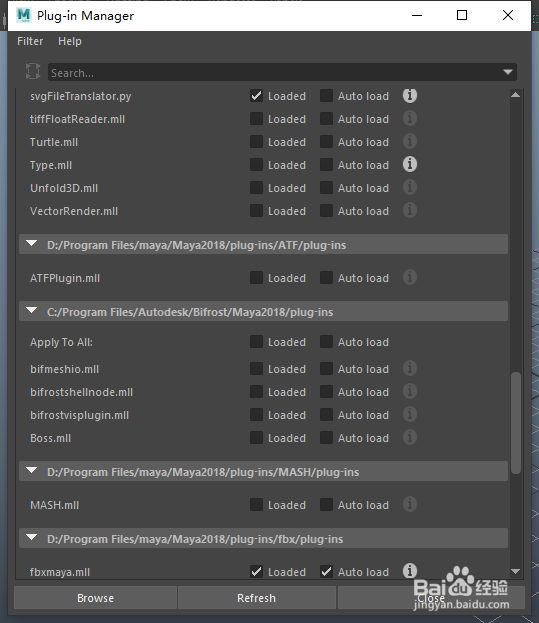This screenshot has width=539, height=623.
Task: Enable Auto load for Turtle.mll
Action: pos(326,142)
